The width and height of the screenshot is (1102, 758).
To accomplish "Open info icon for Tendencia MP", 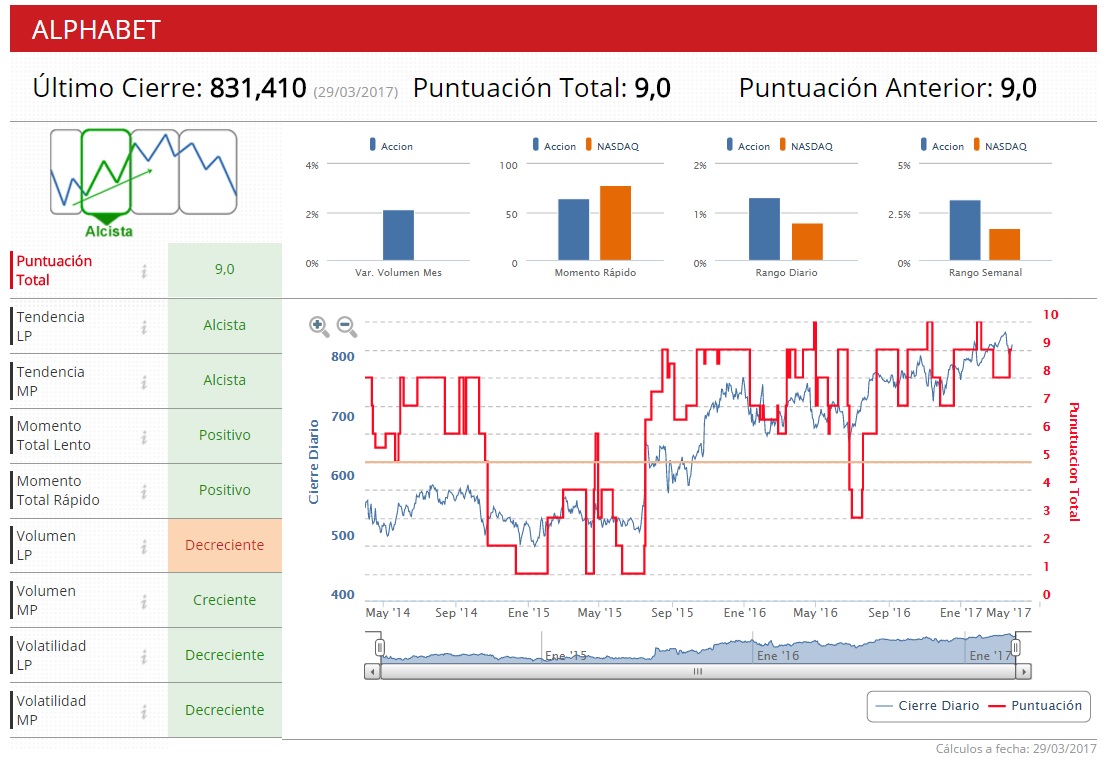I will [x=144, y=381].
